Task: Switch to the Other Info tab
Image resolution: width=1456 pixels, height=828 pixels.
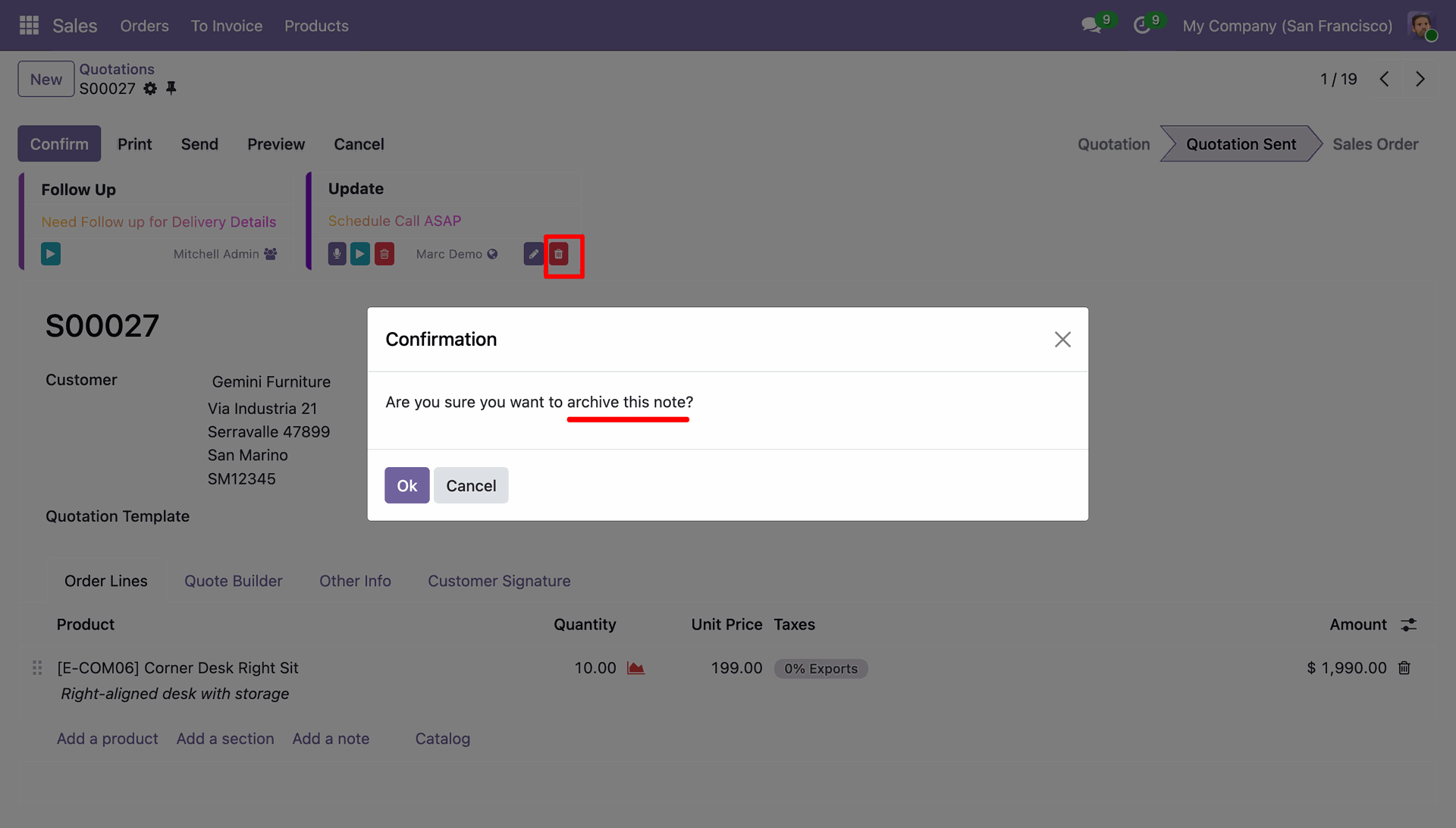Action: pyautogui.click(x=355, y=581)
